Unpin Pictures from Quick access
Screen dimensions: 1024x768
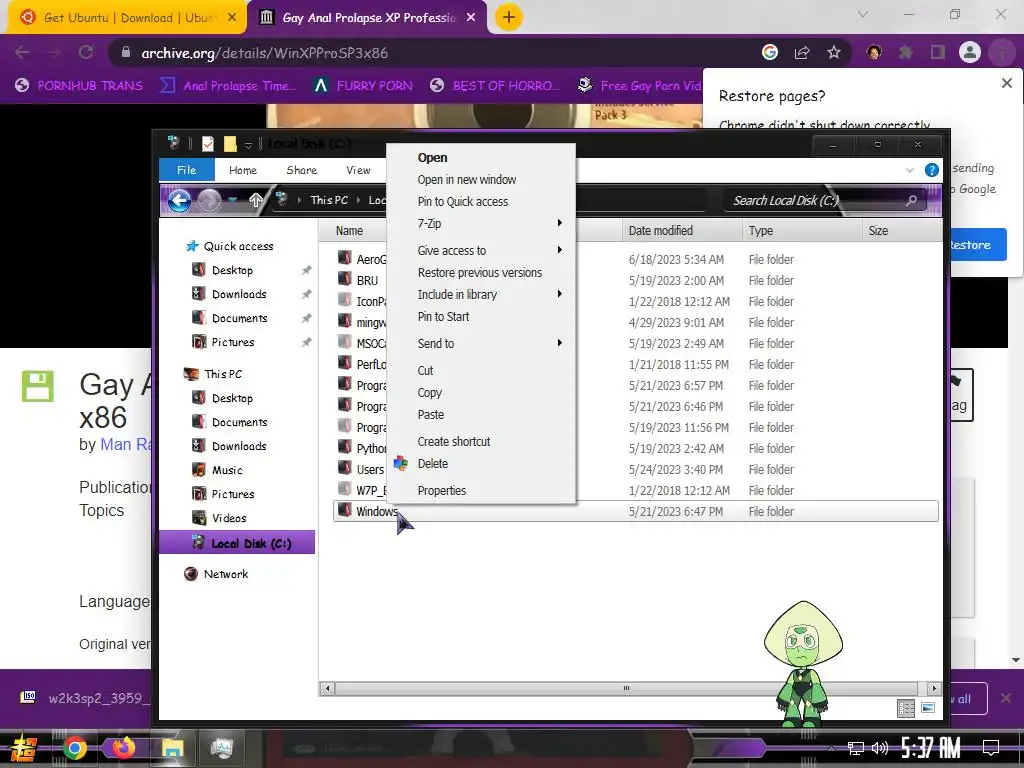coord(306,342)
